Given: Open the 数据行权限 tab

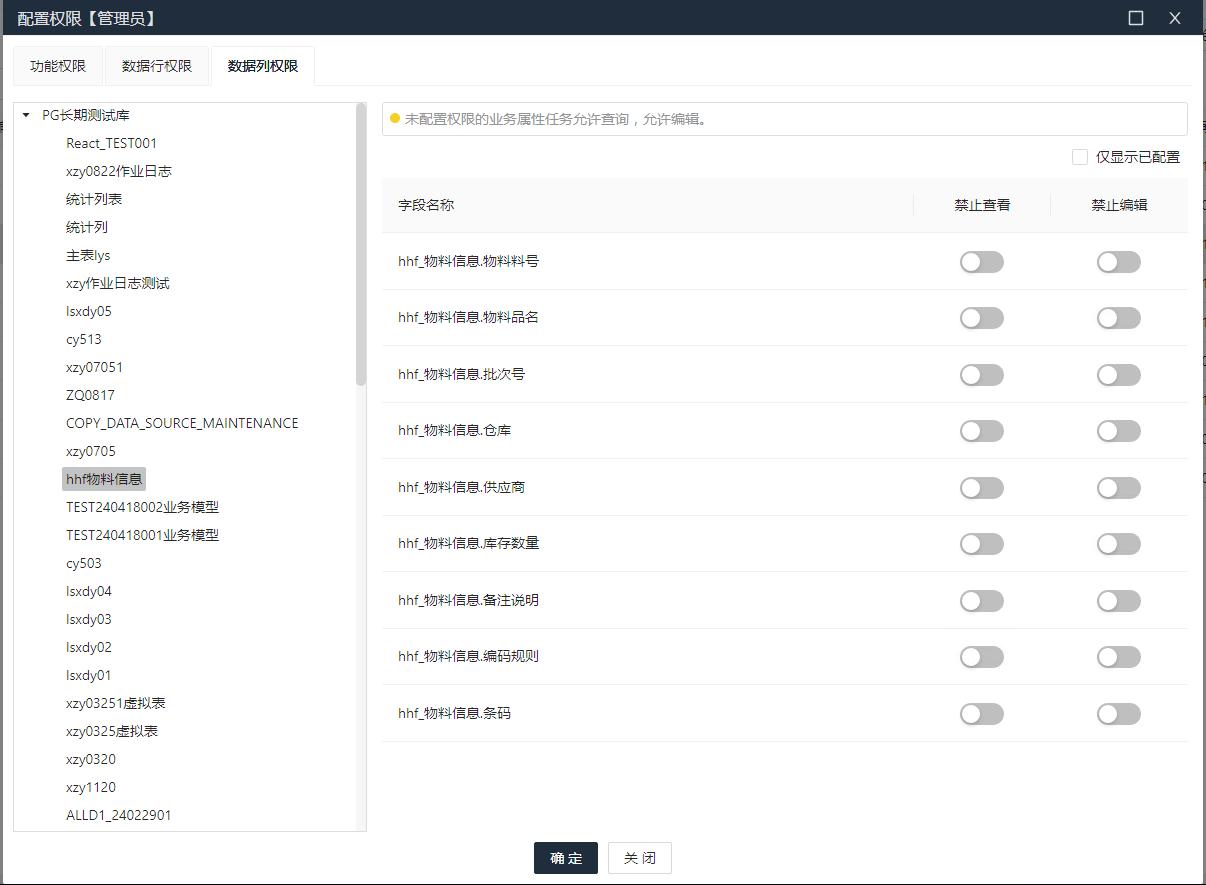Looking at the screenshot, I should (x=157, y=66).
